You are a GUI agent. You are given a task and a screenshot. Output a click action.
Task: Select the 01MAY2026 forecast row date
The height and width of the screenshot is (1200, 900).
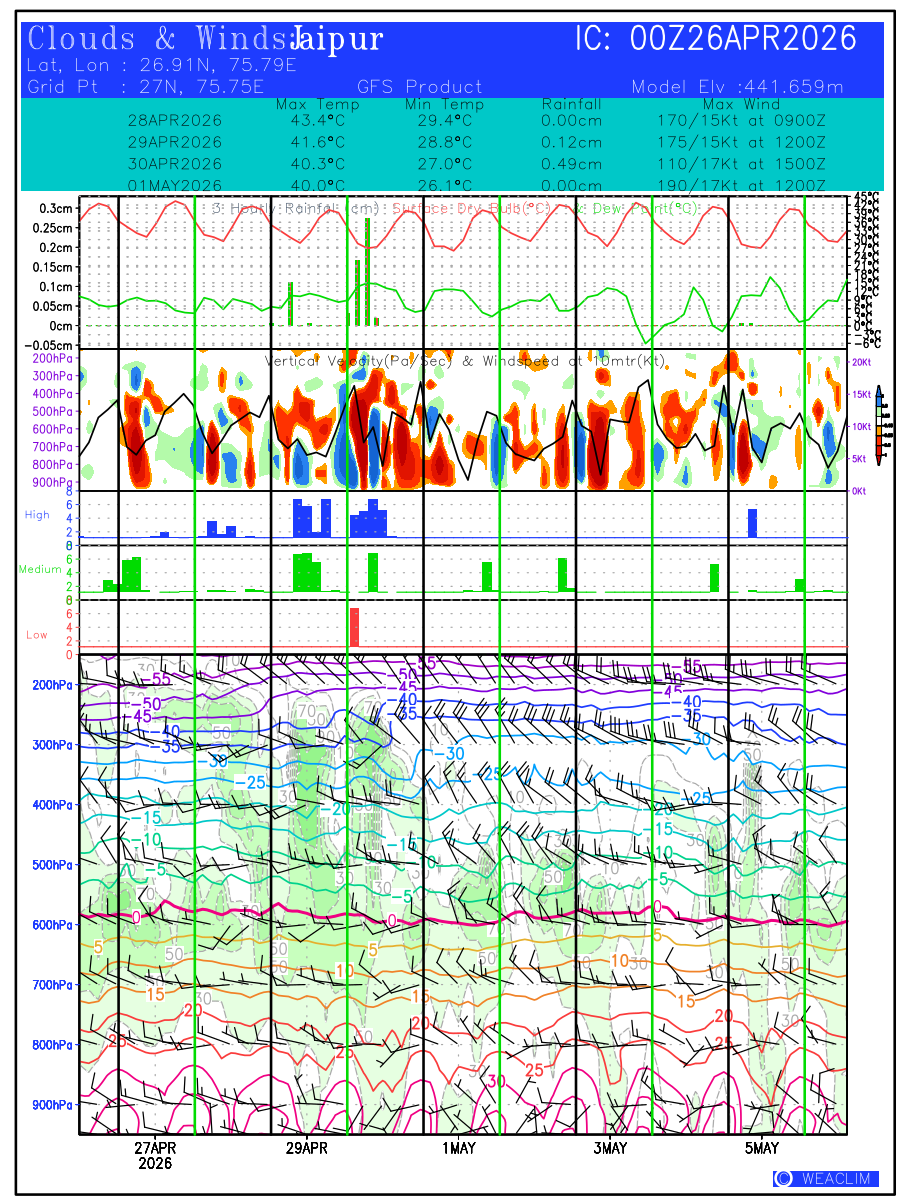pos(175,186)
